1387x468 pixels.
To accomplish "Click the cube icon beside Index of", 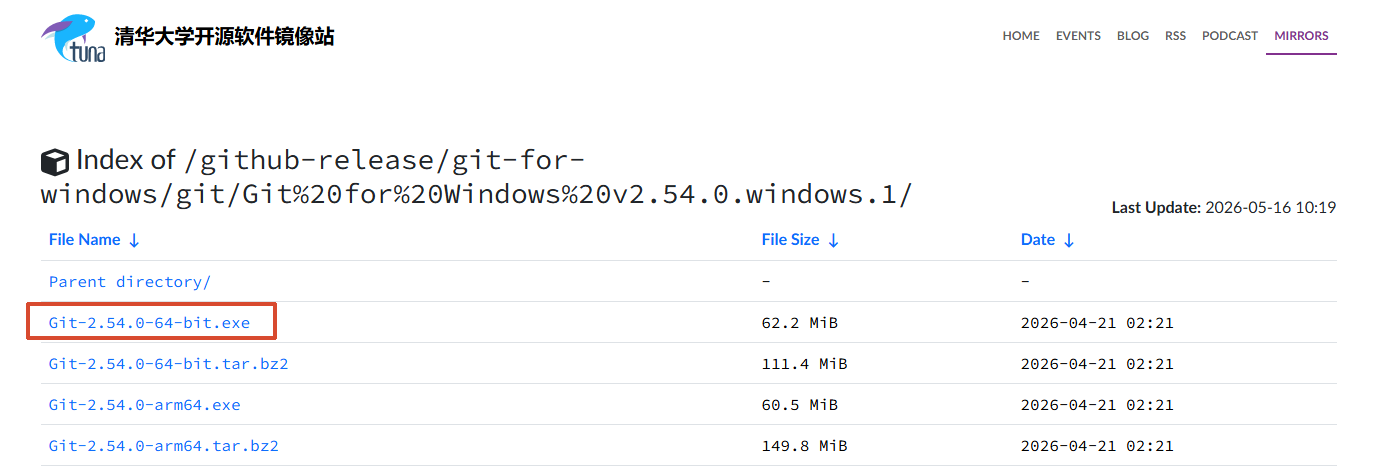I will pos(55,161).
